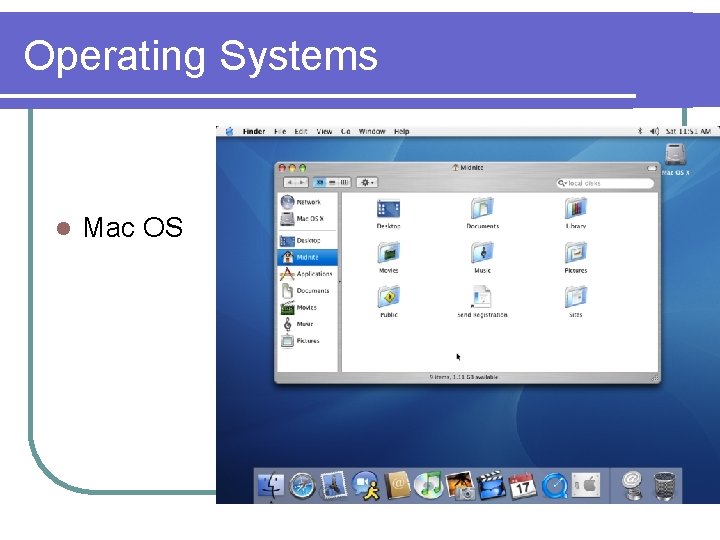Open the Finder icon in the Dock
Screen dimensions: 720x540
[x=271, y=486]
